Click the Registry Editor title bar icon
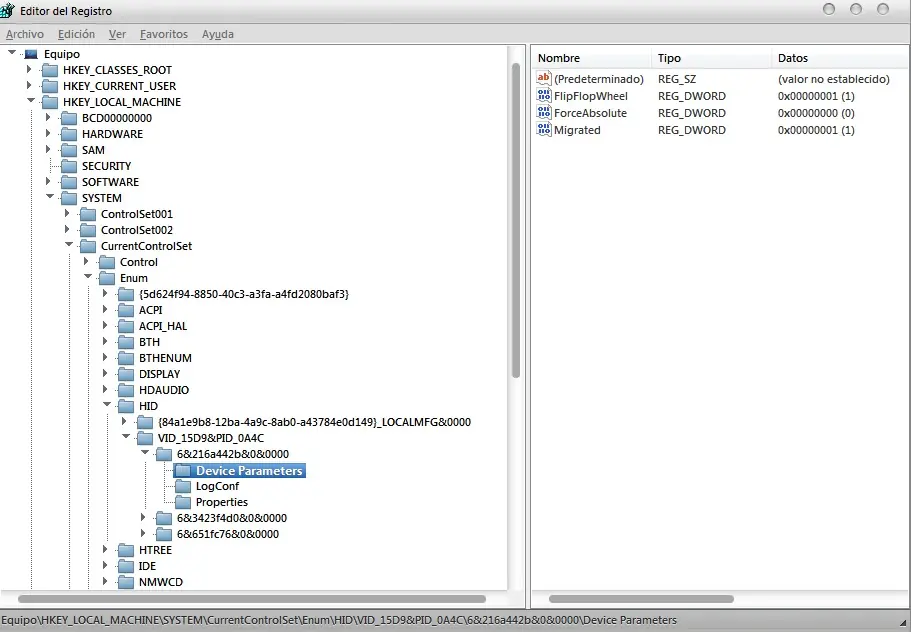 tap(8, 10)
